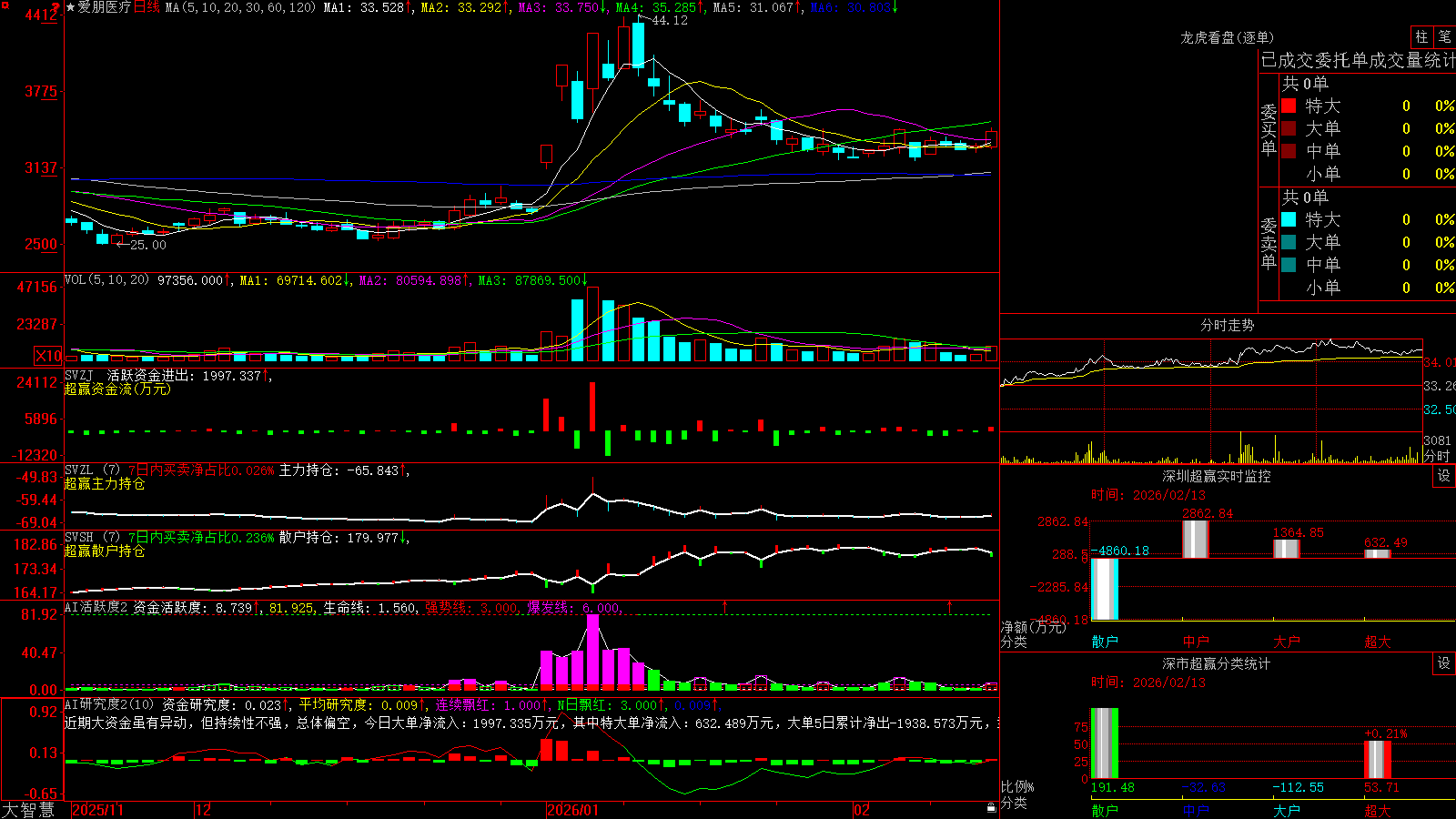1456x819 pixels.
Task: Click the 中户 category label under 深圳超赢实时监控
Action: (x=1196, y=642)
